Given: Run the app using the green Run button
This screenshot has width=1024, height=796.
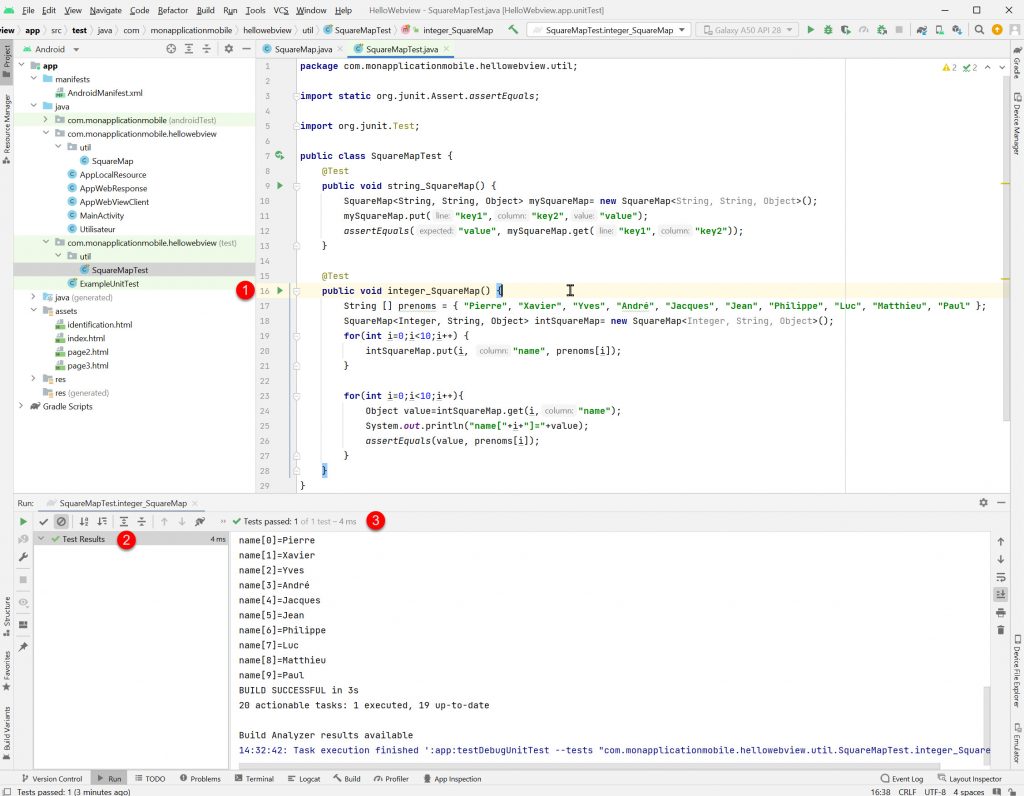Looking at the screenshot, I should 811,30.
